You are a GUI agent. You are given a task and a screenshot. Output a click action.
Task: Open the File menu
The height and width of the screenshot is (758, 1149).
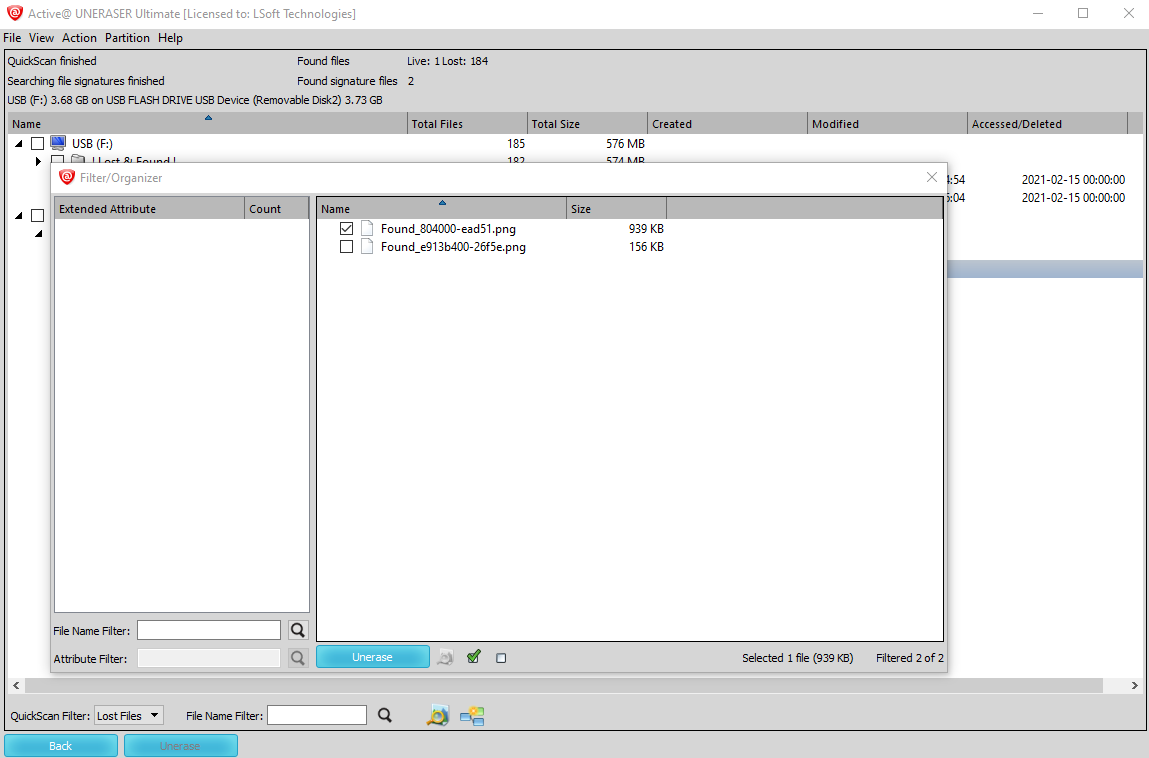click(x=12, y=38)
